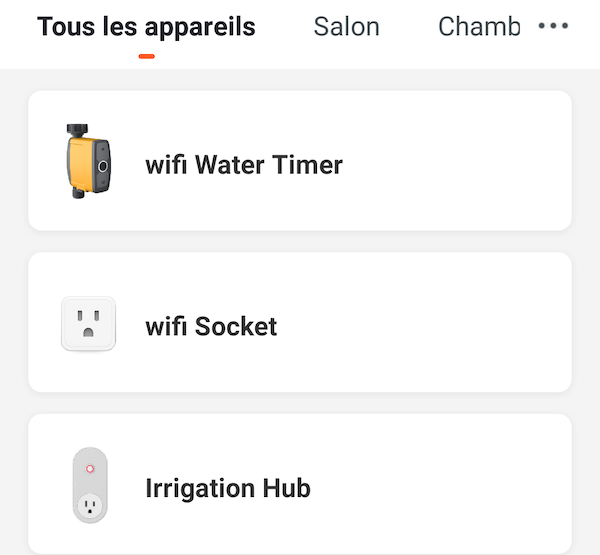Click the word Hub in the last device name

pos(287,488)
